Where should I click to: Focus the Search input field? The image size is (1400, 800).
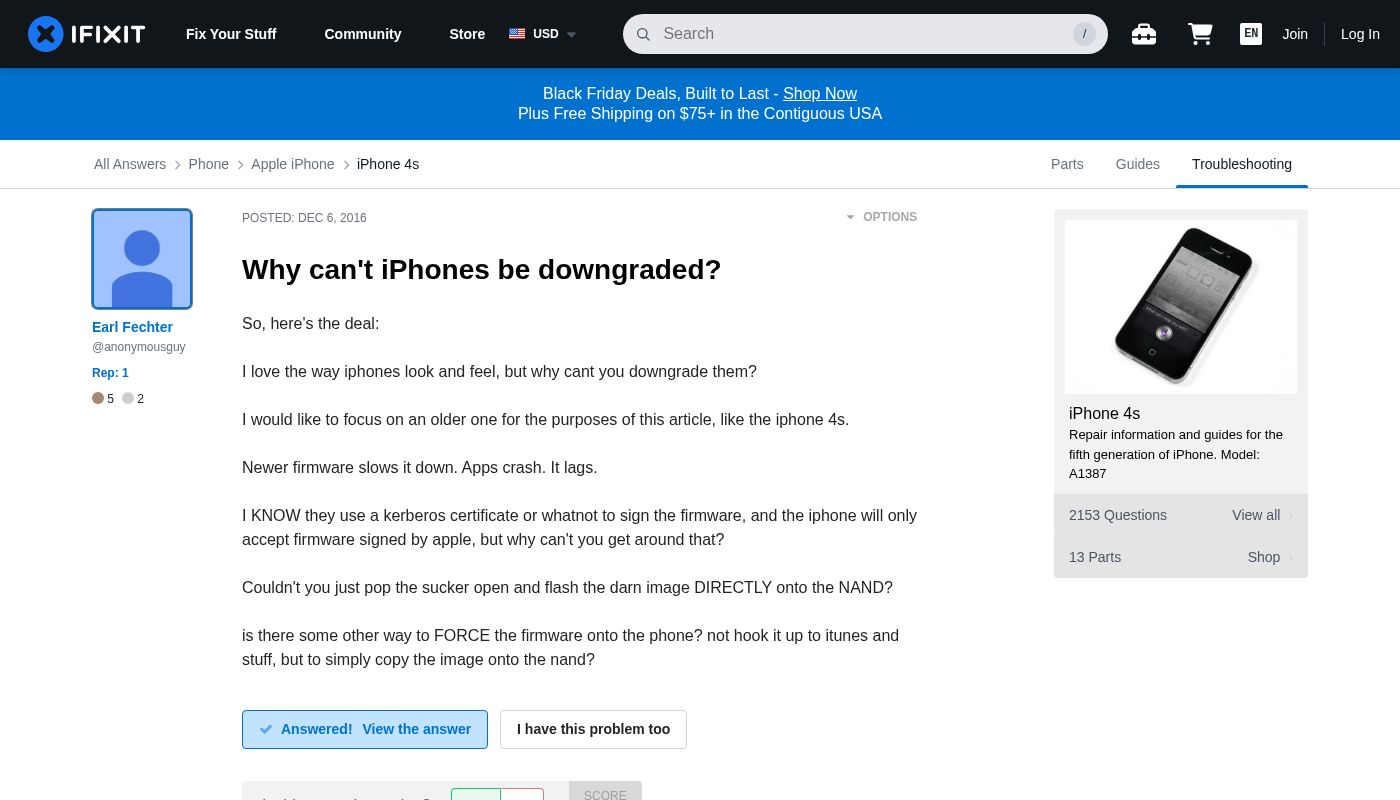(860, 34)
